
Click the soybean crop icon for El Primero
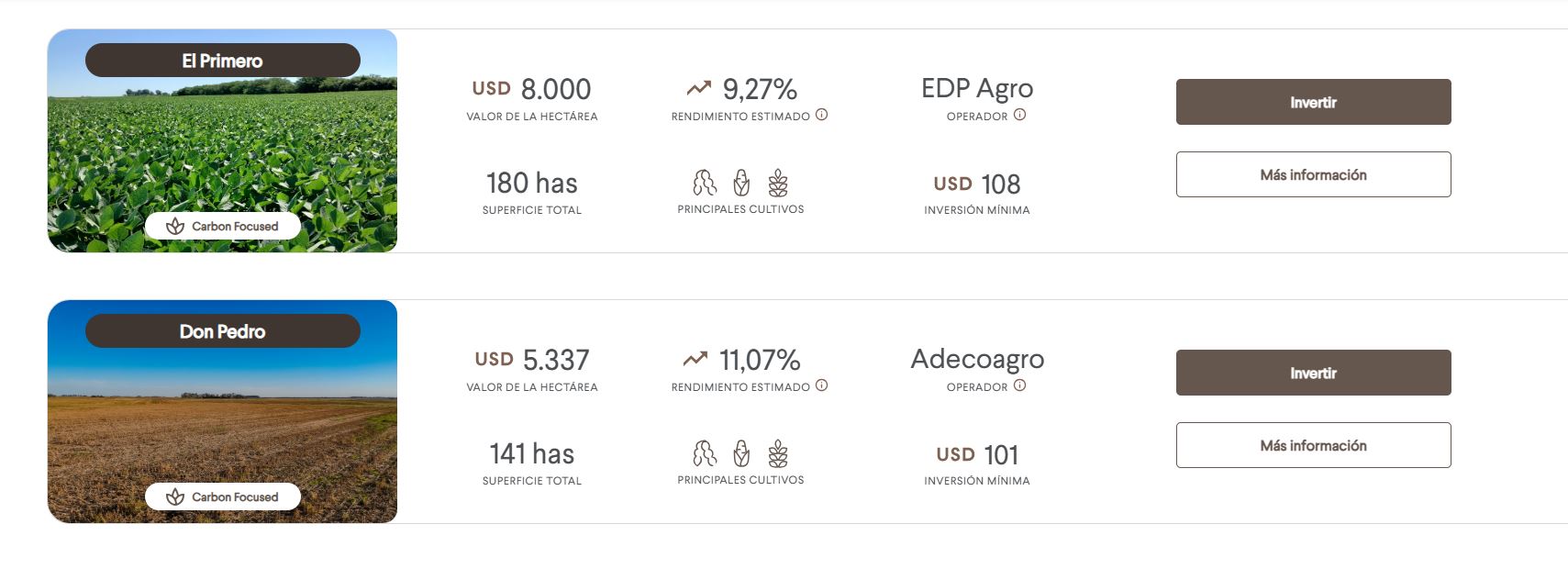704,184
